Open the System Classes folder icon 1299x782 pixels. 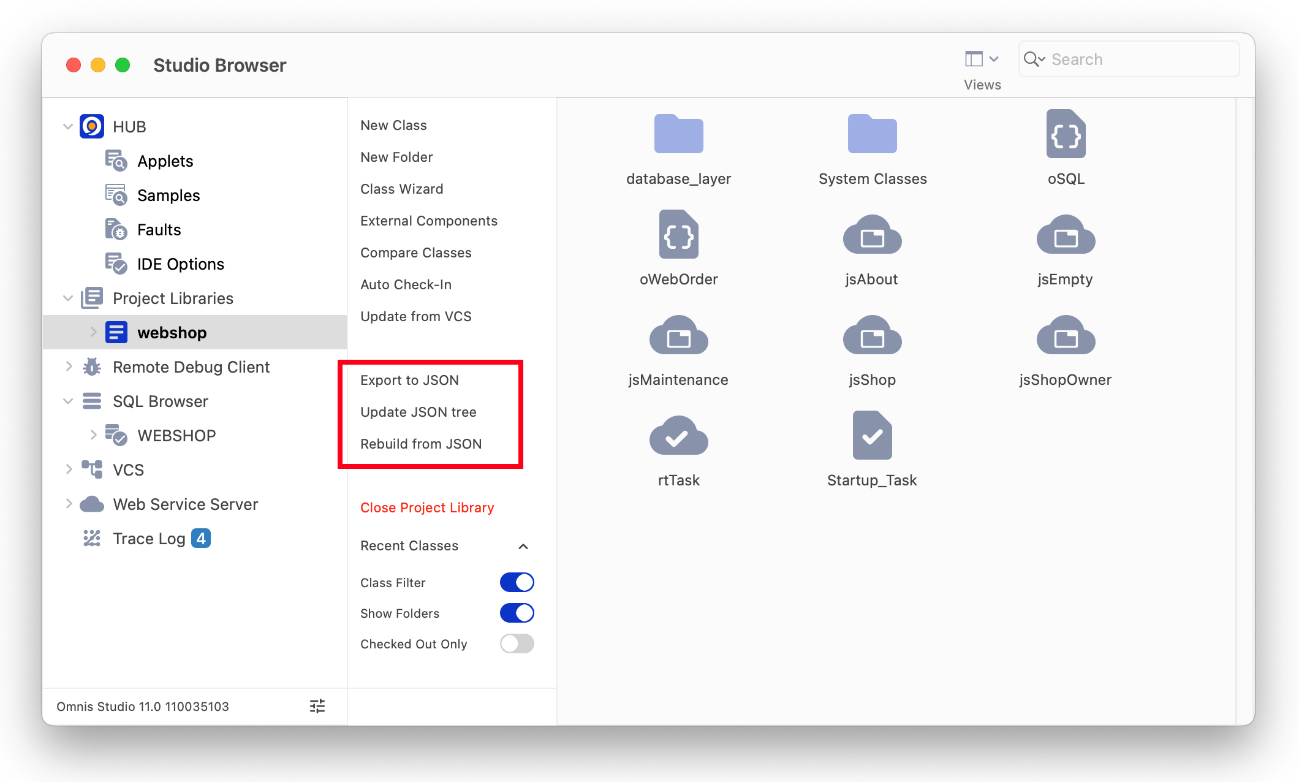point(872,134)
